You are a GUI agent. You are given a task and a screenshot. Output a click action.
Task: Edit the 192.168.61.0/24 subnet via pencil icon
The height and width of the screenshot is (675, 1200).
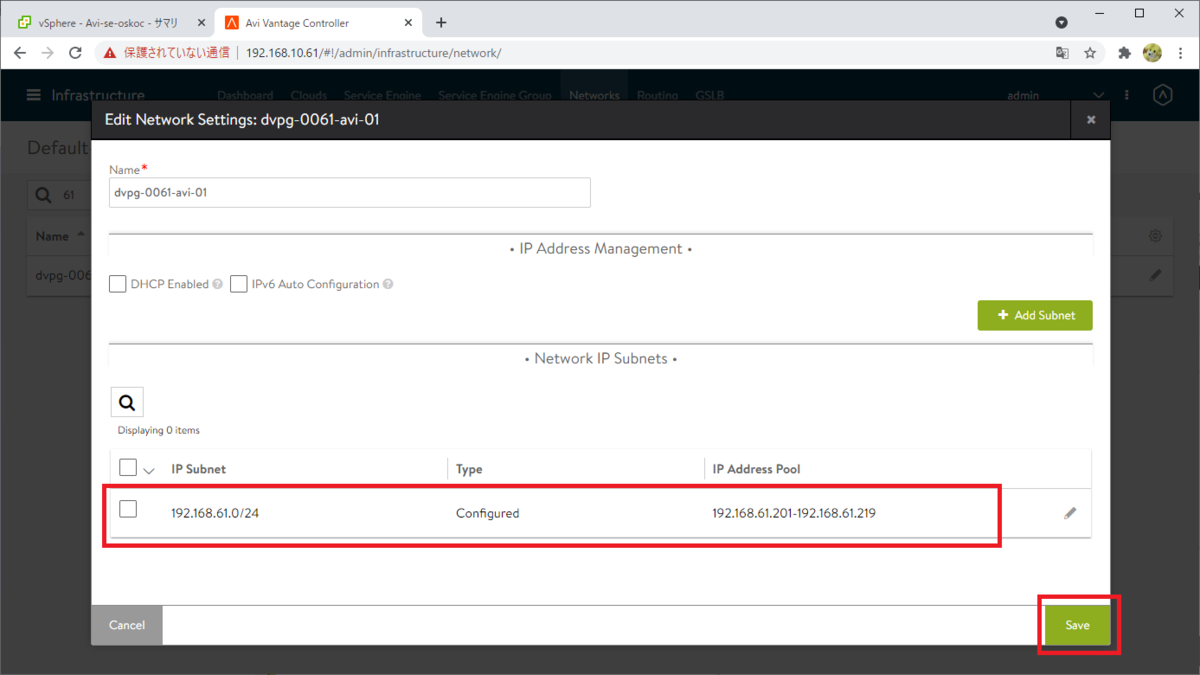pos(1070,513)
